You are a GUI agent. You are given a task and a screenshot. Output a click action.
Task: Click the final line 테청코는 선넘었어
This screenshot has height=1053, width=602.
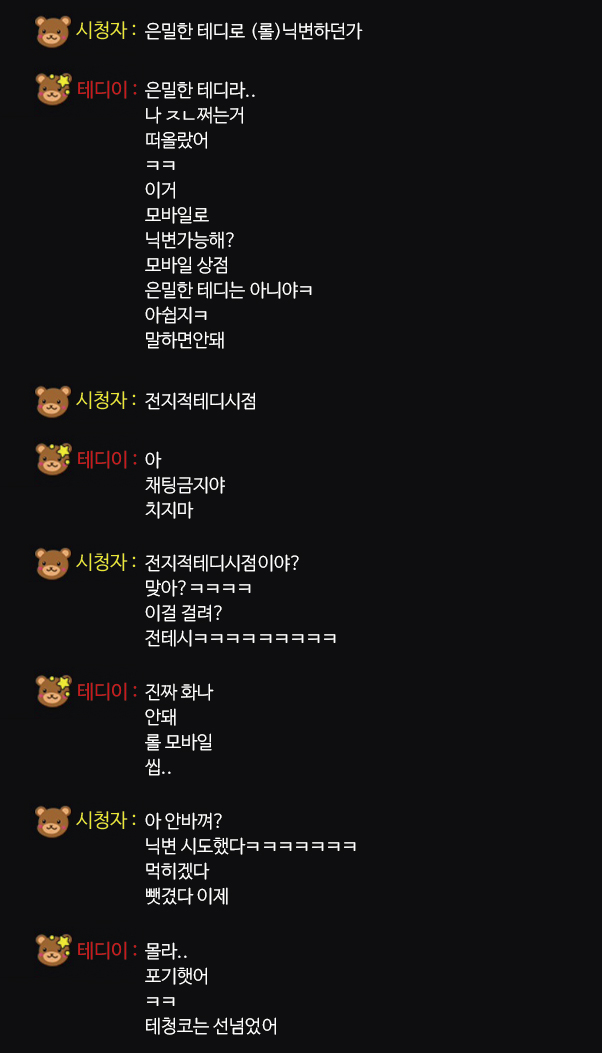pyautogui.click(x=211, y=1026)
